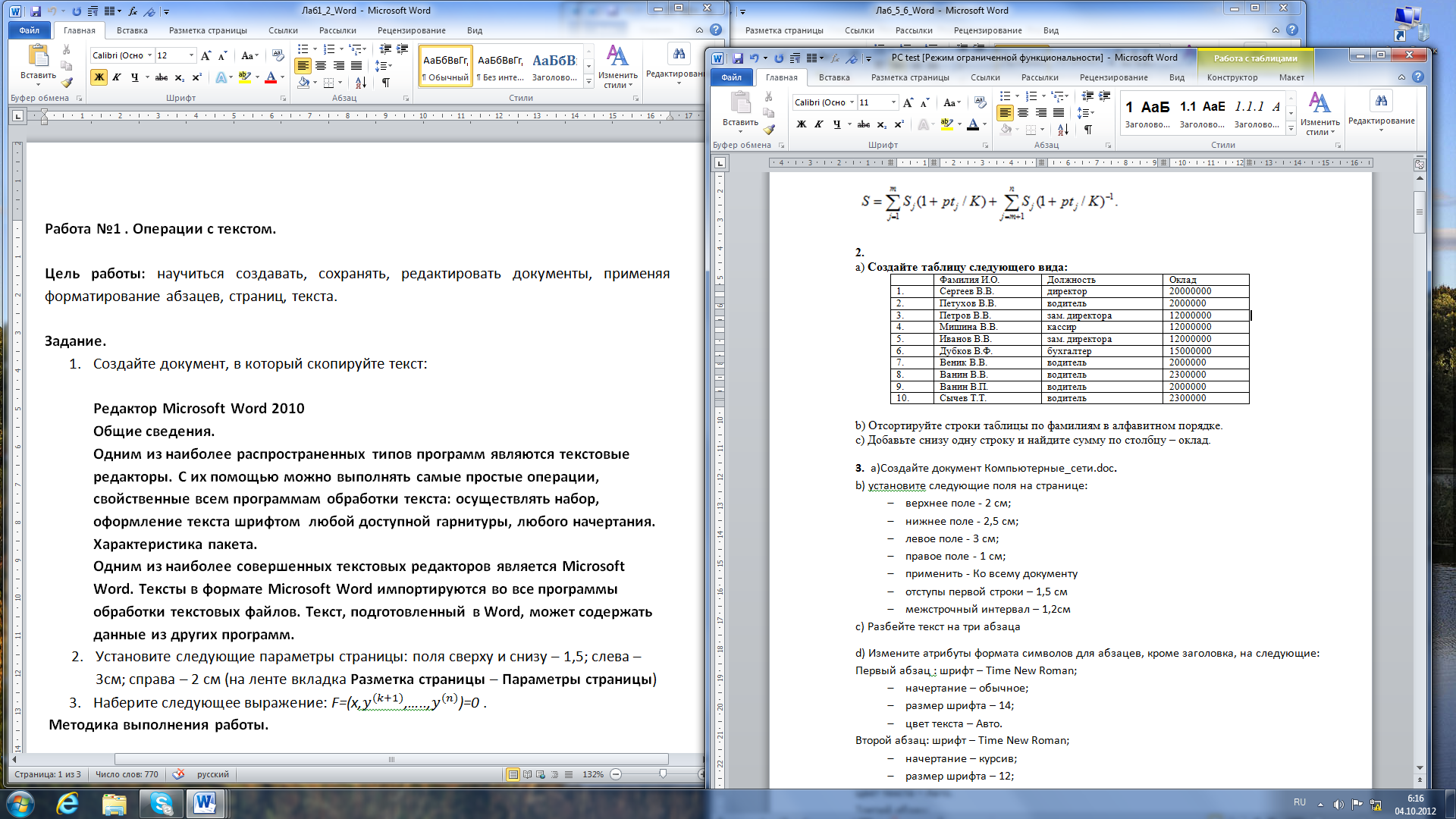
Task: Open Change Case (Аа) dropdown in PC test window
Action: click(952, 102)
